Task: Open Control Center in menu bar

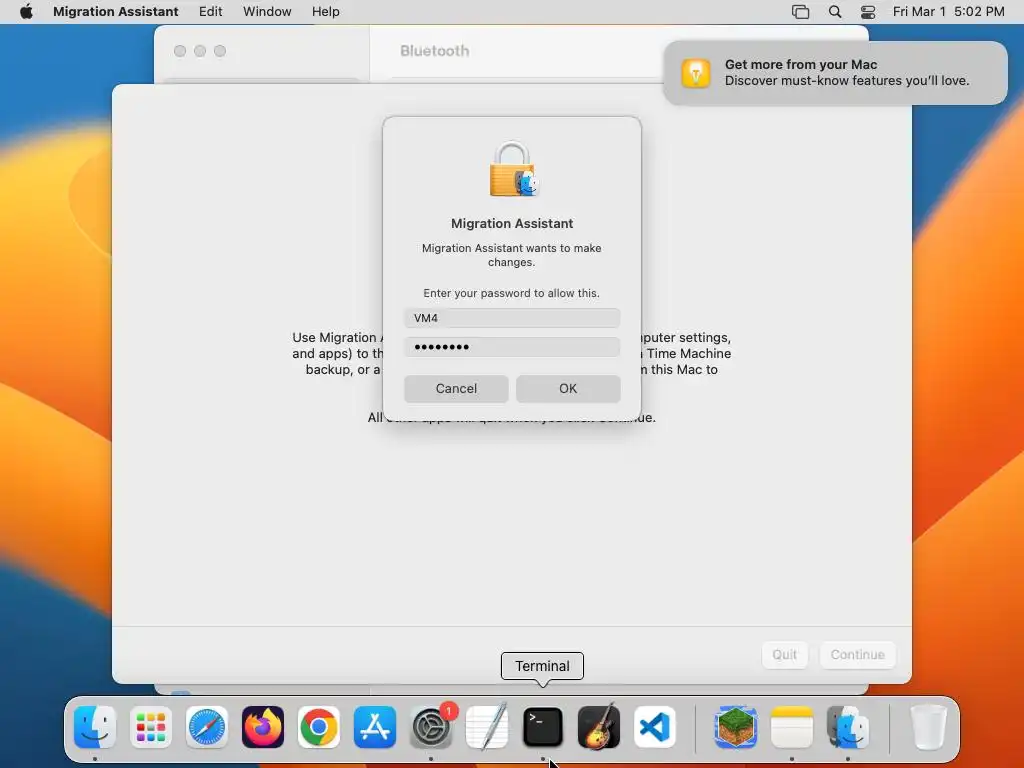Action: tap(868, 12)
